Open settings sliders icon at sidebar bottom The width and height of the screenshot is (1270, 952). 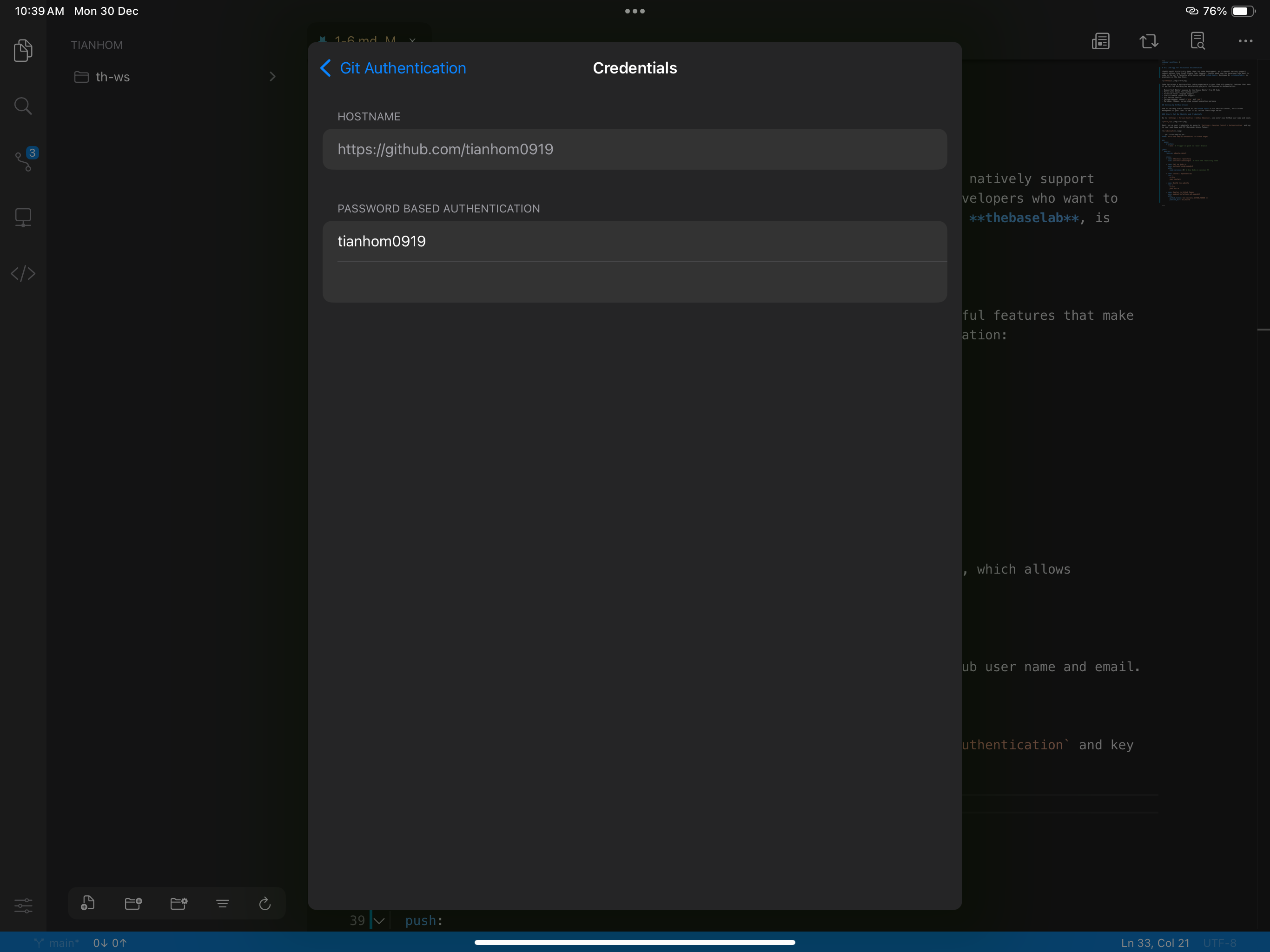[x=23, y=906]
